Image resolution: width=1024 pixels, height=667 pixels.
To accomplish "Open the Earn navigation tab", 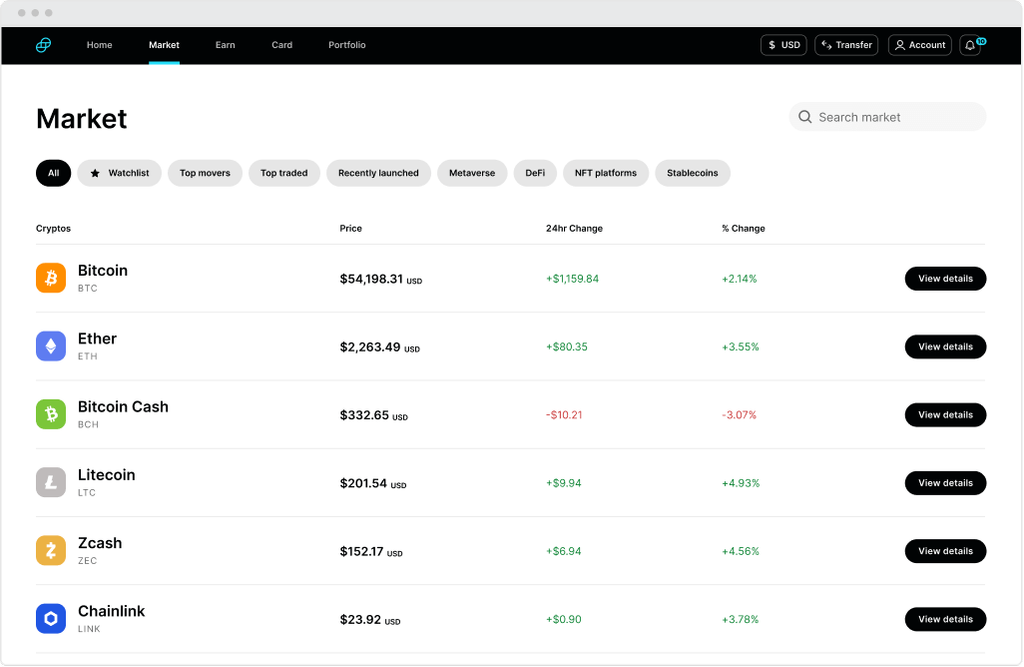I will 225,45.
